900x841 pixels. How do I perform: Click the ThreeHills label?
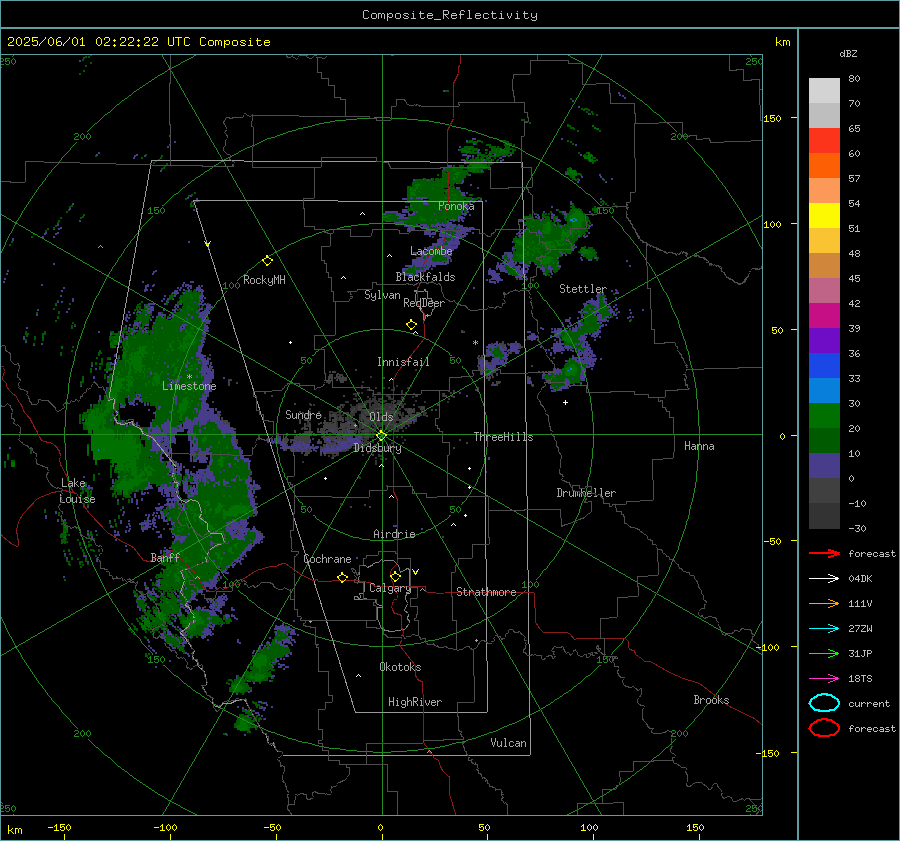pos(503,437)
